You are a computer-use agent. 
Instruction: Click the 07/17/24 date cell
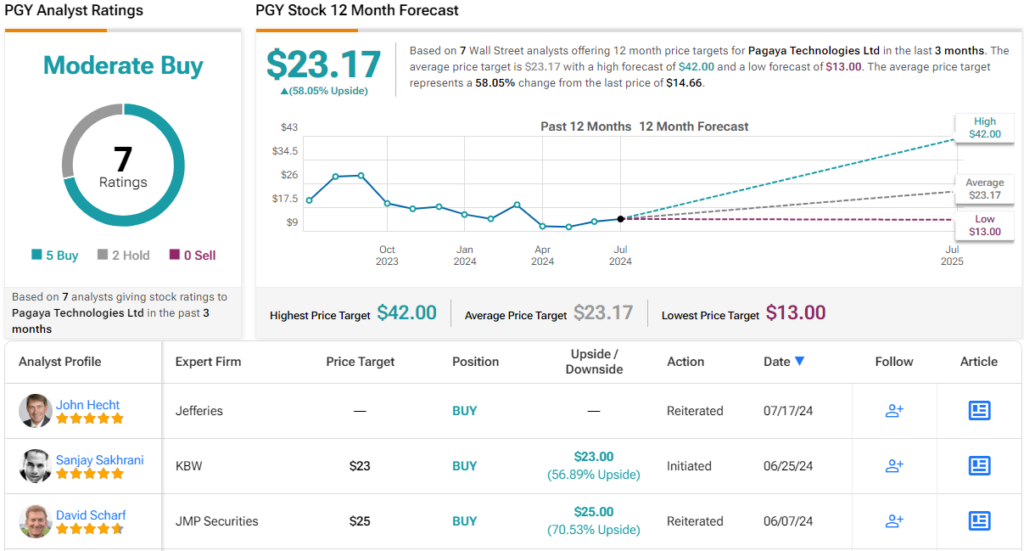[x=788, y=411]
